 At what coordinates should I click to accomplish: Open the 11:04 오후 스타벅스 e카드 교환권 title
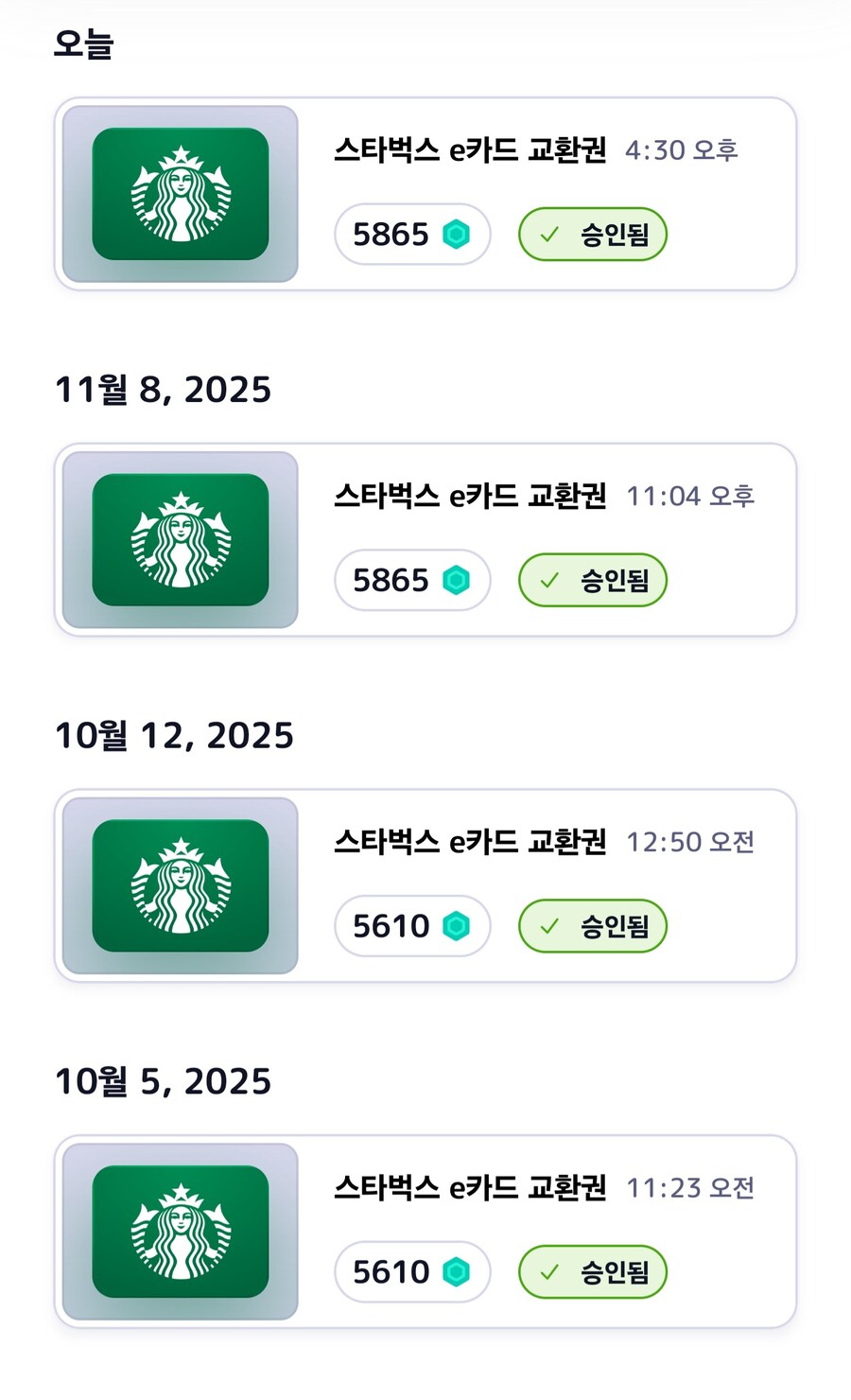[x=470, y=496]
